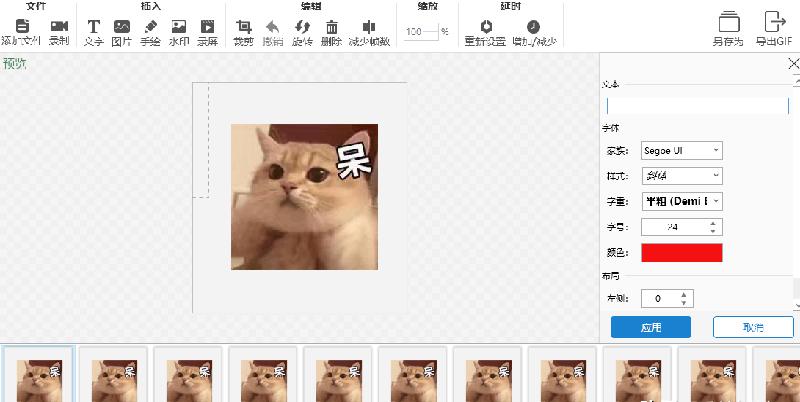Click the 导出GIF (Export GIF) icon
The image size is (800, 402).
coord(773,22)
